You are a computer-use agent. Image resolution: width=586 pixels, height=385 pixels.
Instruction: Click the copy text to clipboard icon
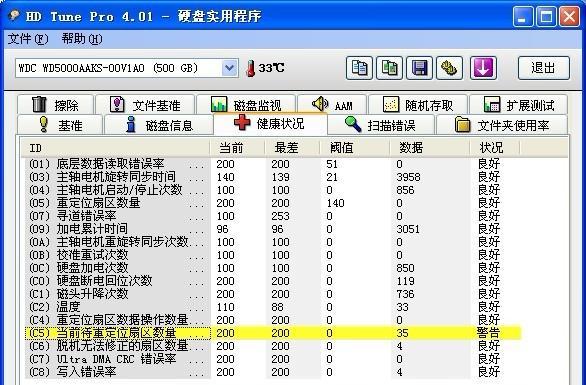click(x=359, y=68)
